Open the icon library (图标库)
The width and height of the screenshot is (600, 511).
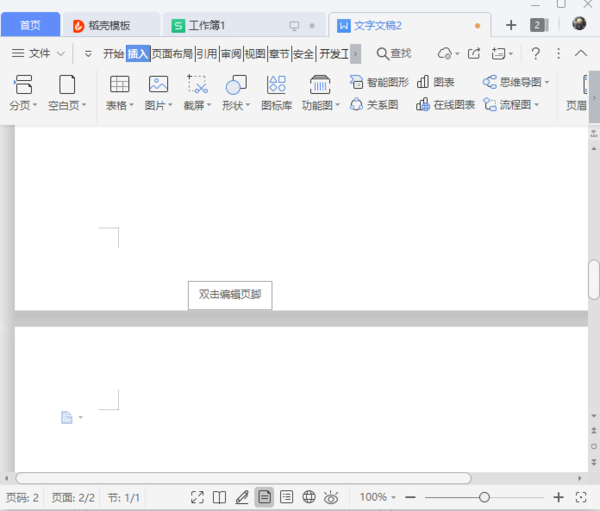[276, 93]
